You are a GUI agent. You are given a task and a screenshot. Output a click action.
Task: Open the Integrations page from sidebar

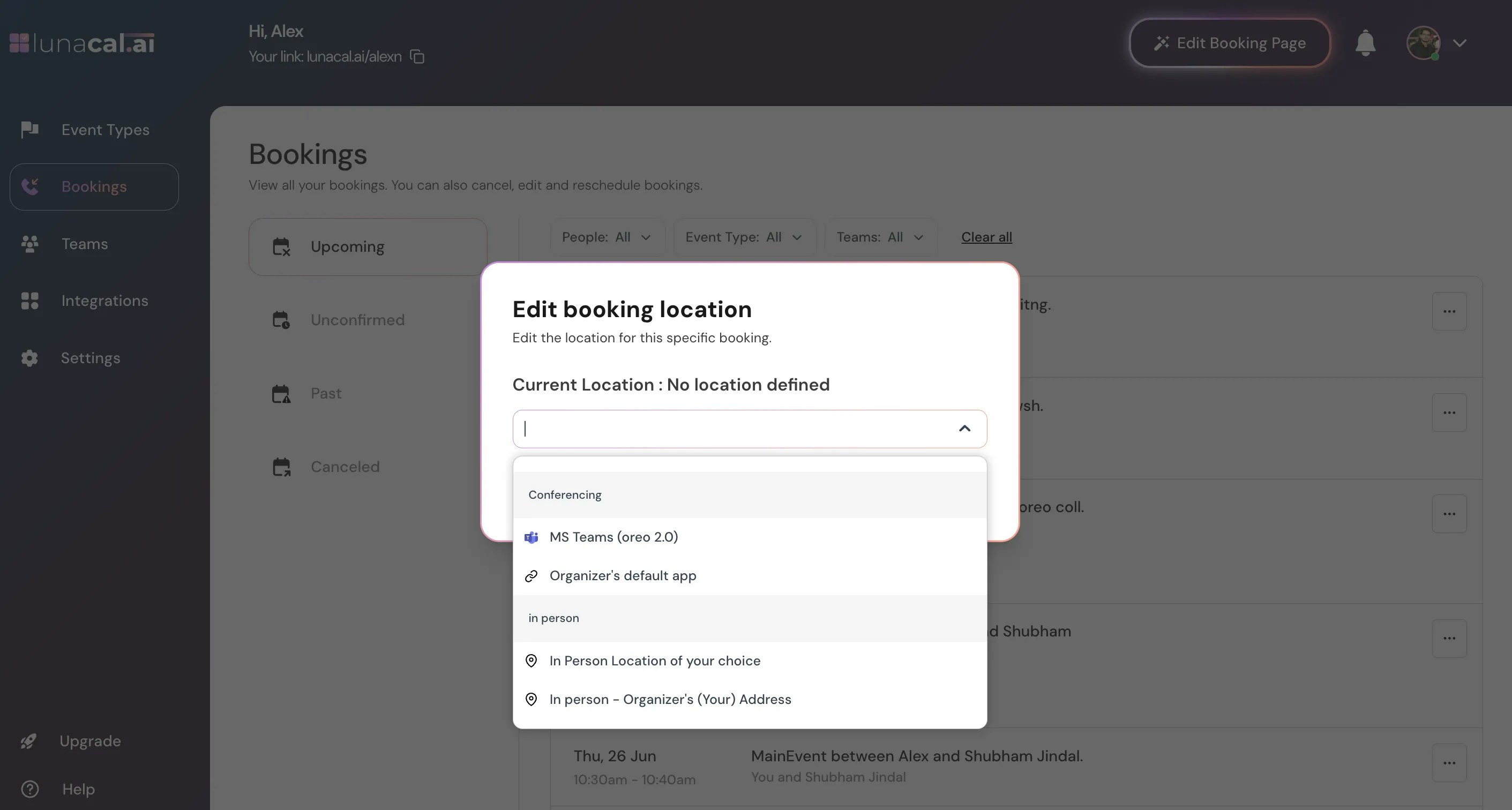coord(104,301)
